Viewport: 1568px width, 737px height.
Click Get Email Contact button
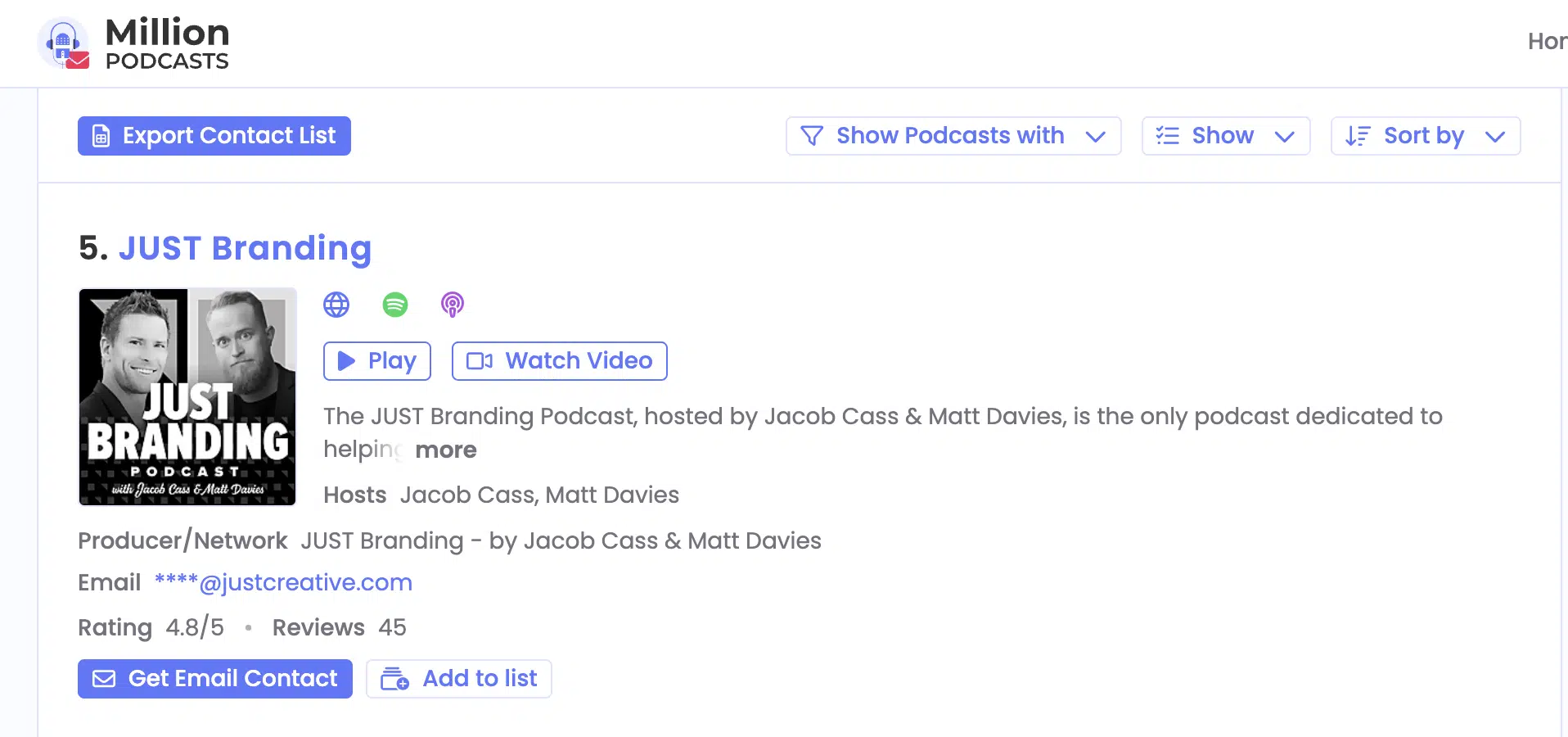click(x=214, y=679)
